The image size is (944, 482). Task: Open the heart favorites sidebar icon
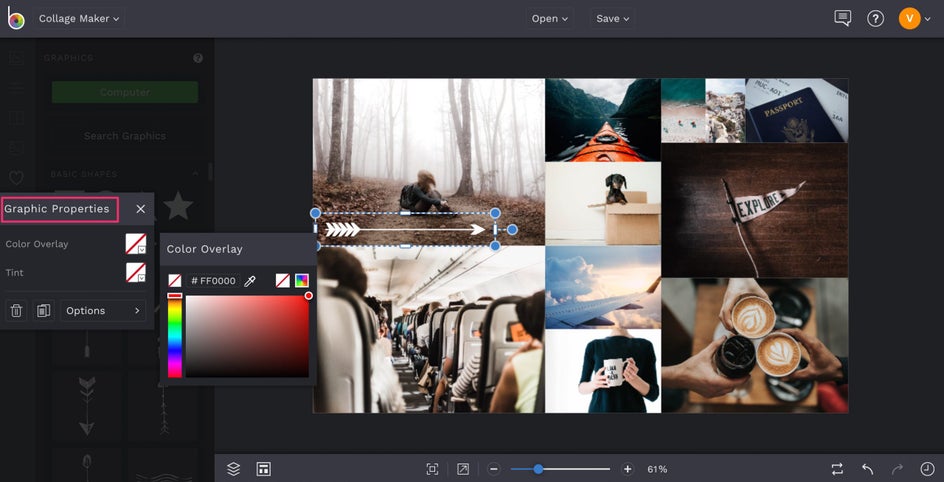16,178
